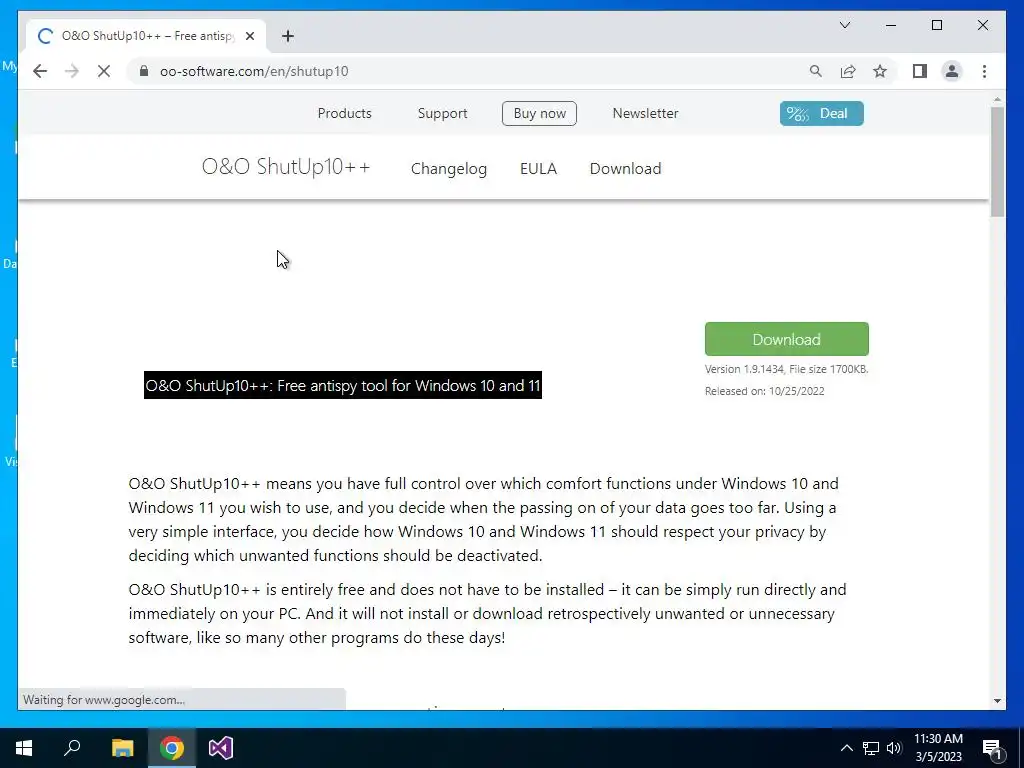View site security lock info
The image size is (1024, 768).
144,71
